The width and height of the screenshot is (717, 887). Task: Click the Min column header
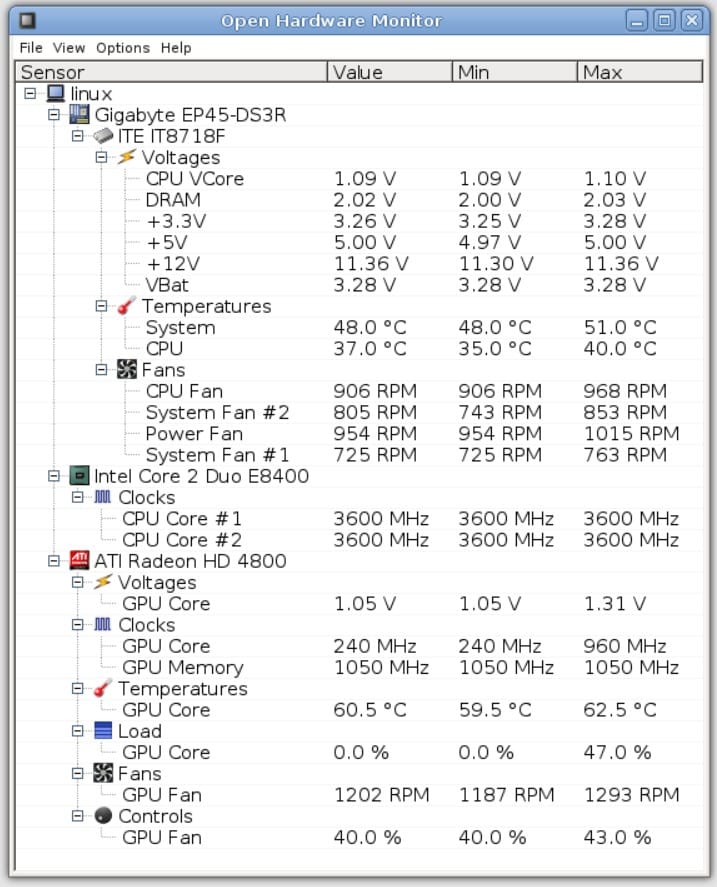click(514, 72)
